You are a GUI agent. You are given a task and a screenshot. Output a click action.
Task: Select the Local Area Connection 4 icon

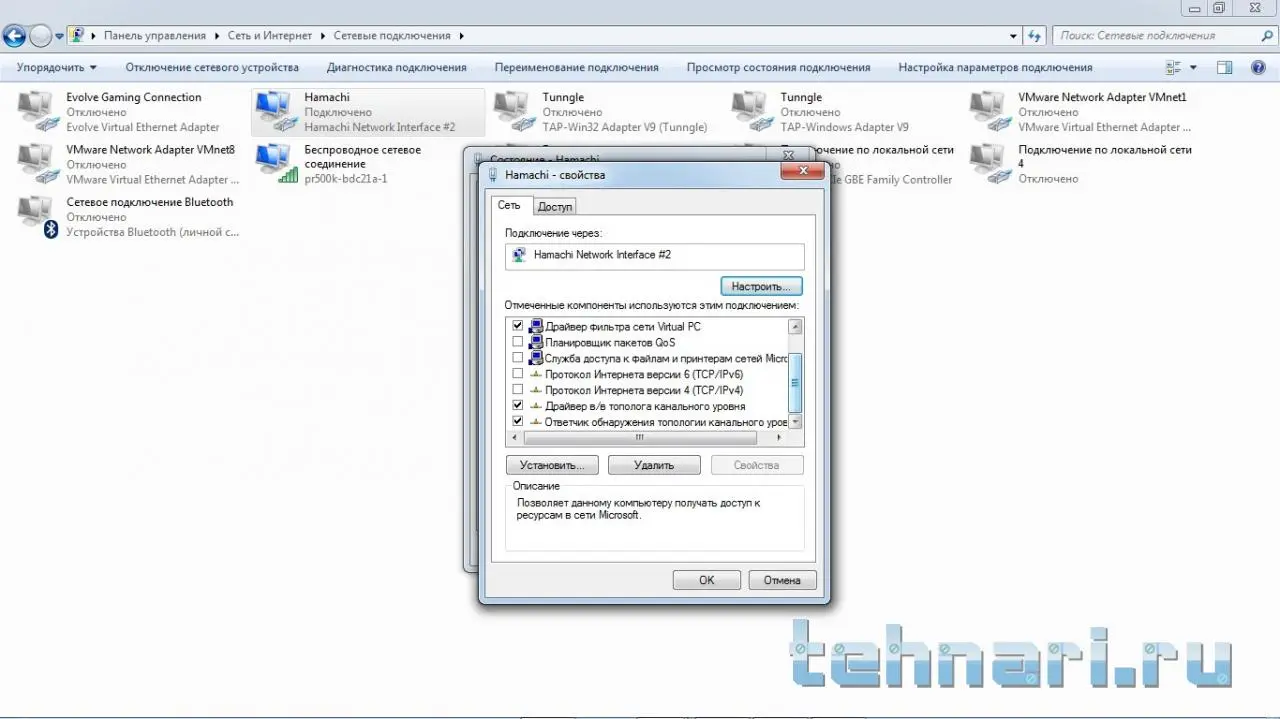pyautogui.click(x=990, y=164)
